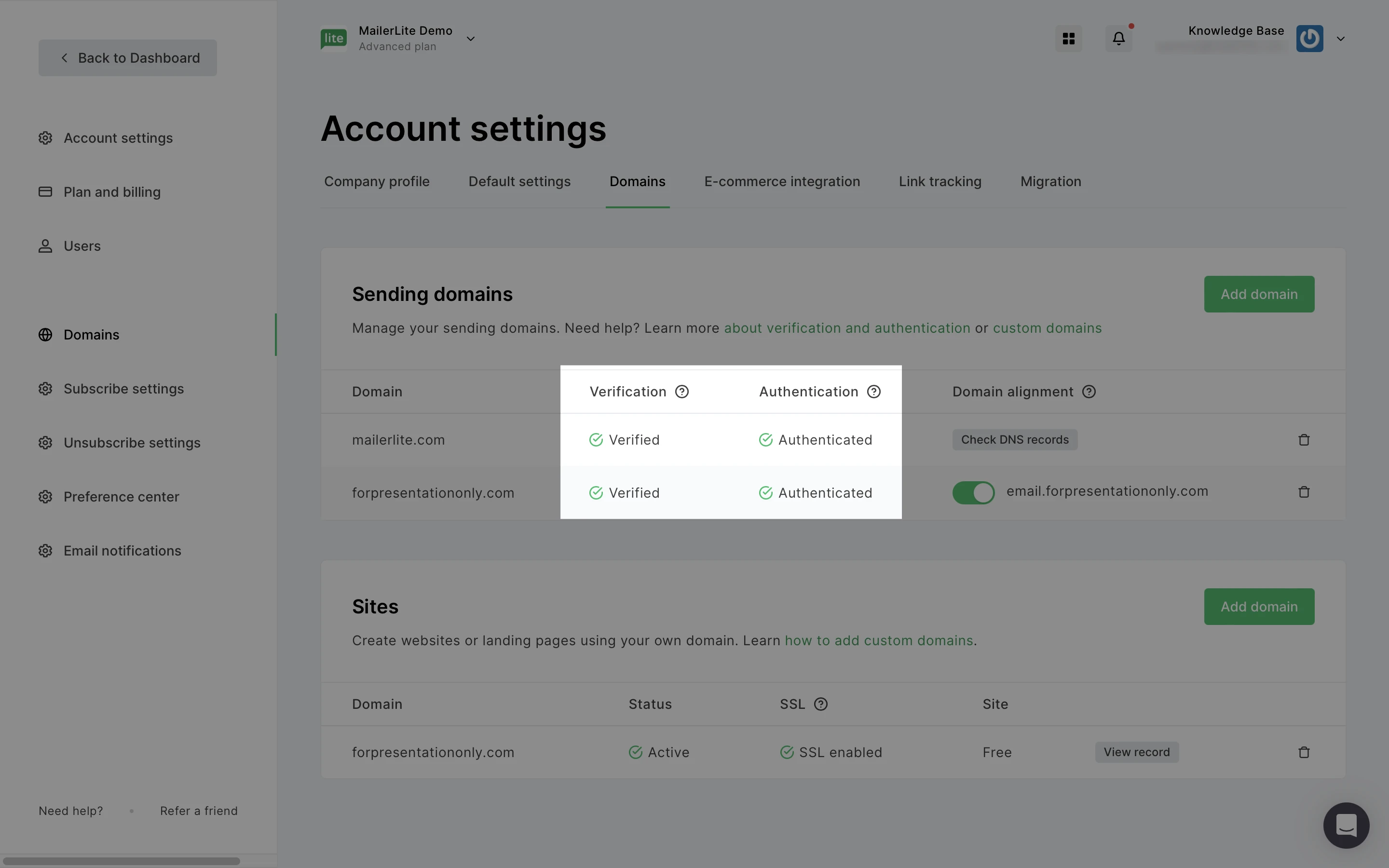The image size is (1389, 868).
Task: Switch to the Link tracking tab
Action: 940,181
